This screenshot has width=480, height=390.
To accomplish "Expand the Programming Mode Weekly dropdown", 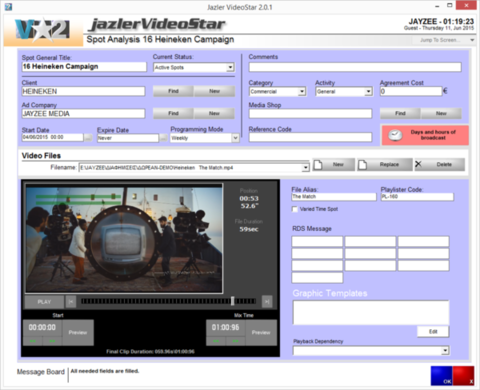I will 235,138.
